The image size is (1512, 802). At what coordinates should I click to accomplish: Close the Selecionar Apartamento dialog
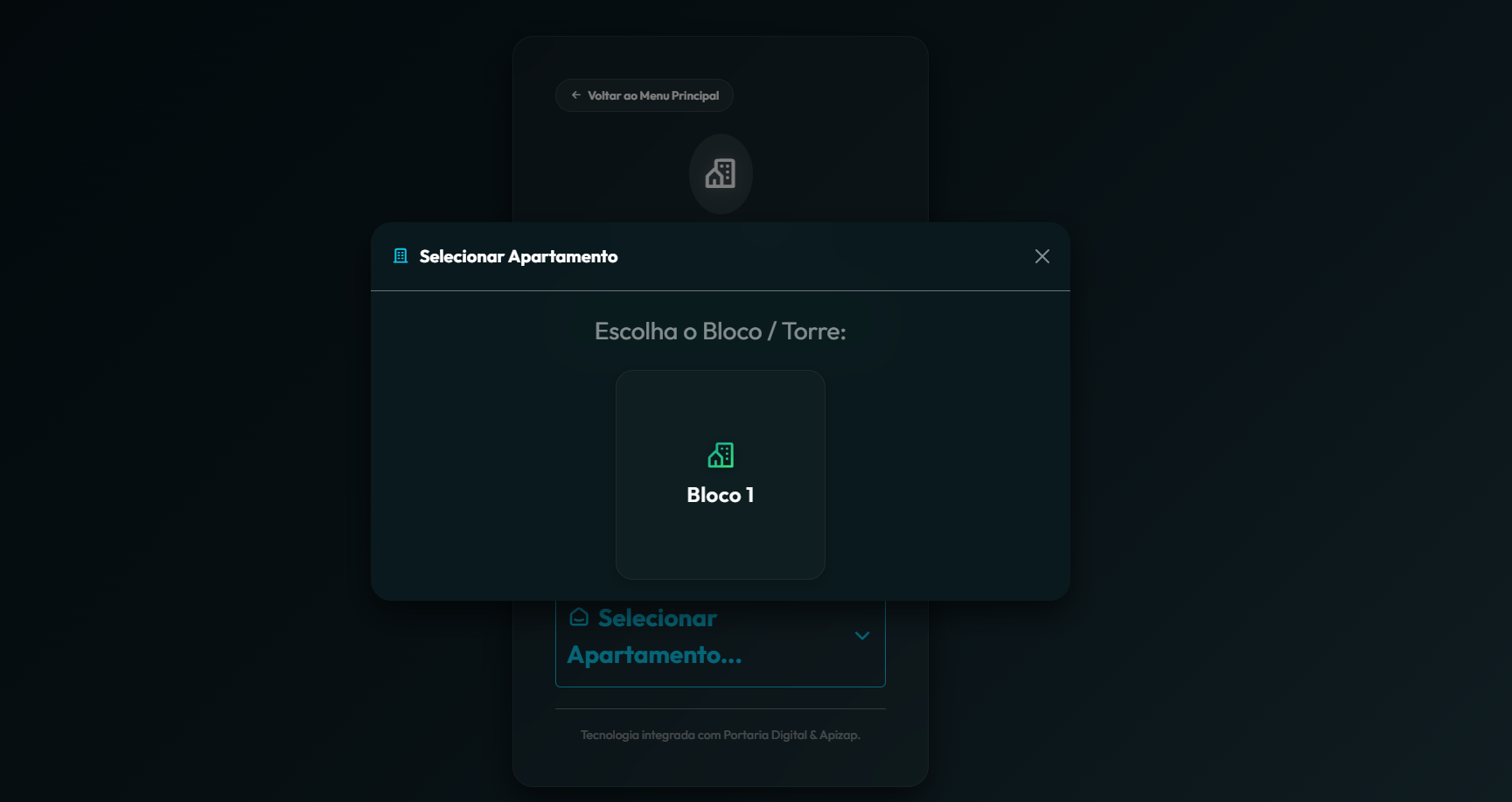1042,256
